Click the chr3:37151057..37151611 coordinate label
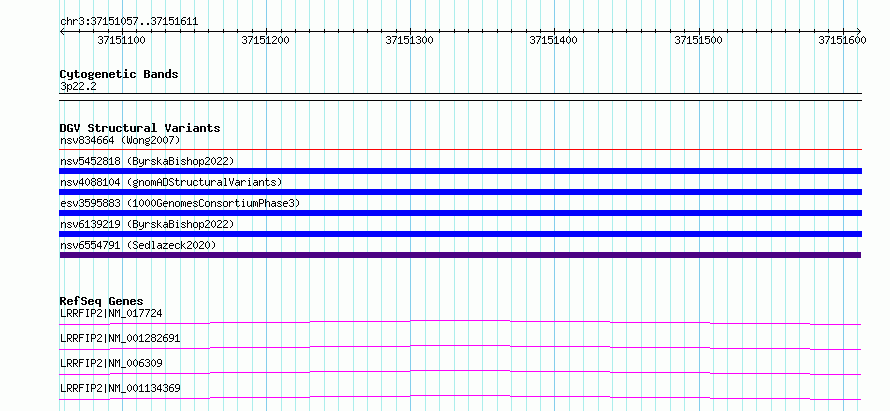Image resolution: width=890 pixels, height=411 pixels. click(x=129, y=22)
